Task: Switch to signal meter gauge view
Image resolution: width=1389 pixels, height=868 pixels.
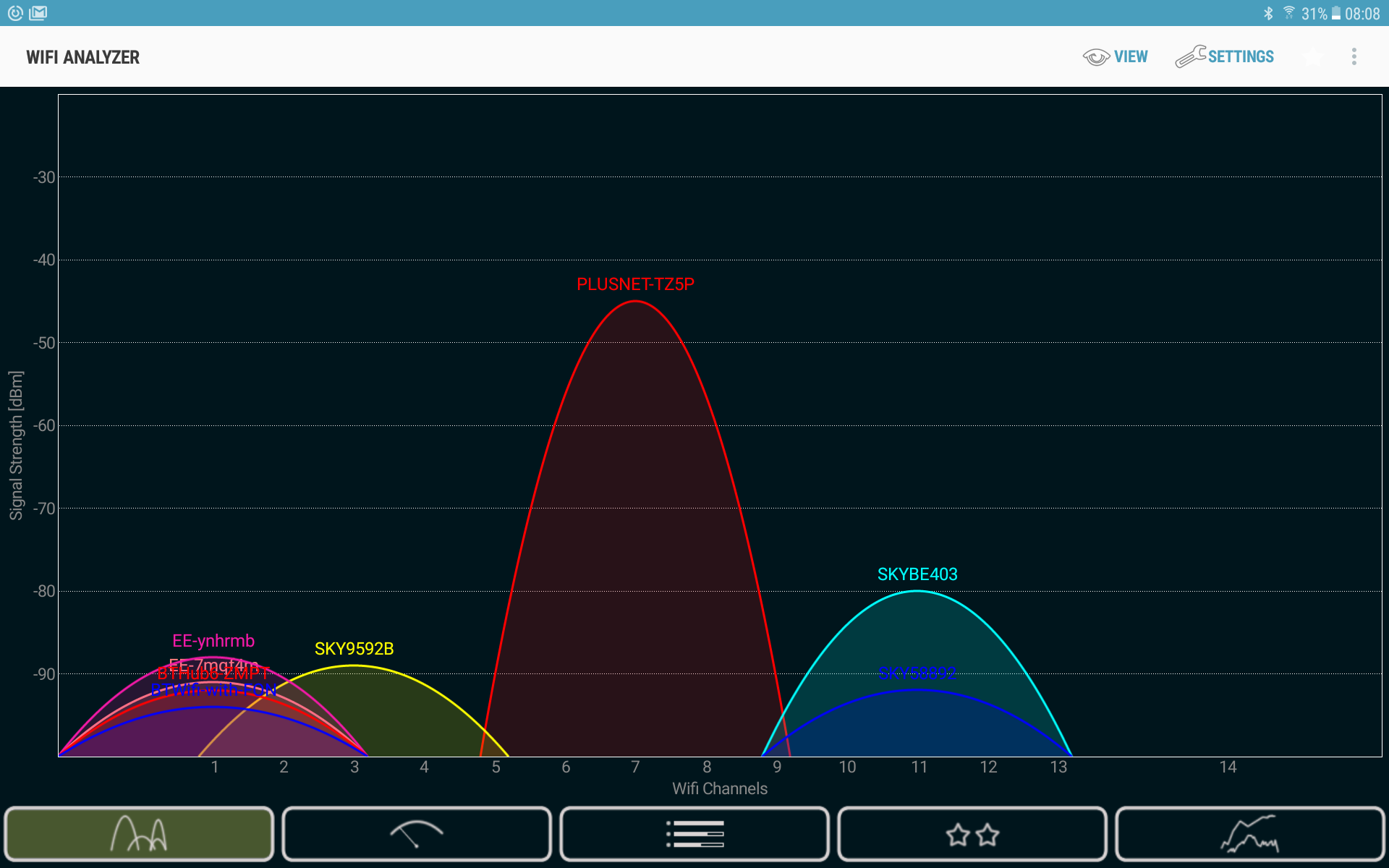Action: pyautogui.click(x=417, y=834)
